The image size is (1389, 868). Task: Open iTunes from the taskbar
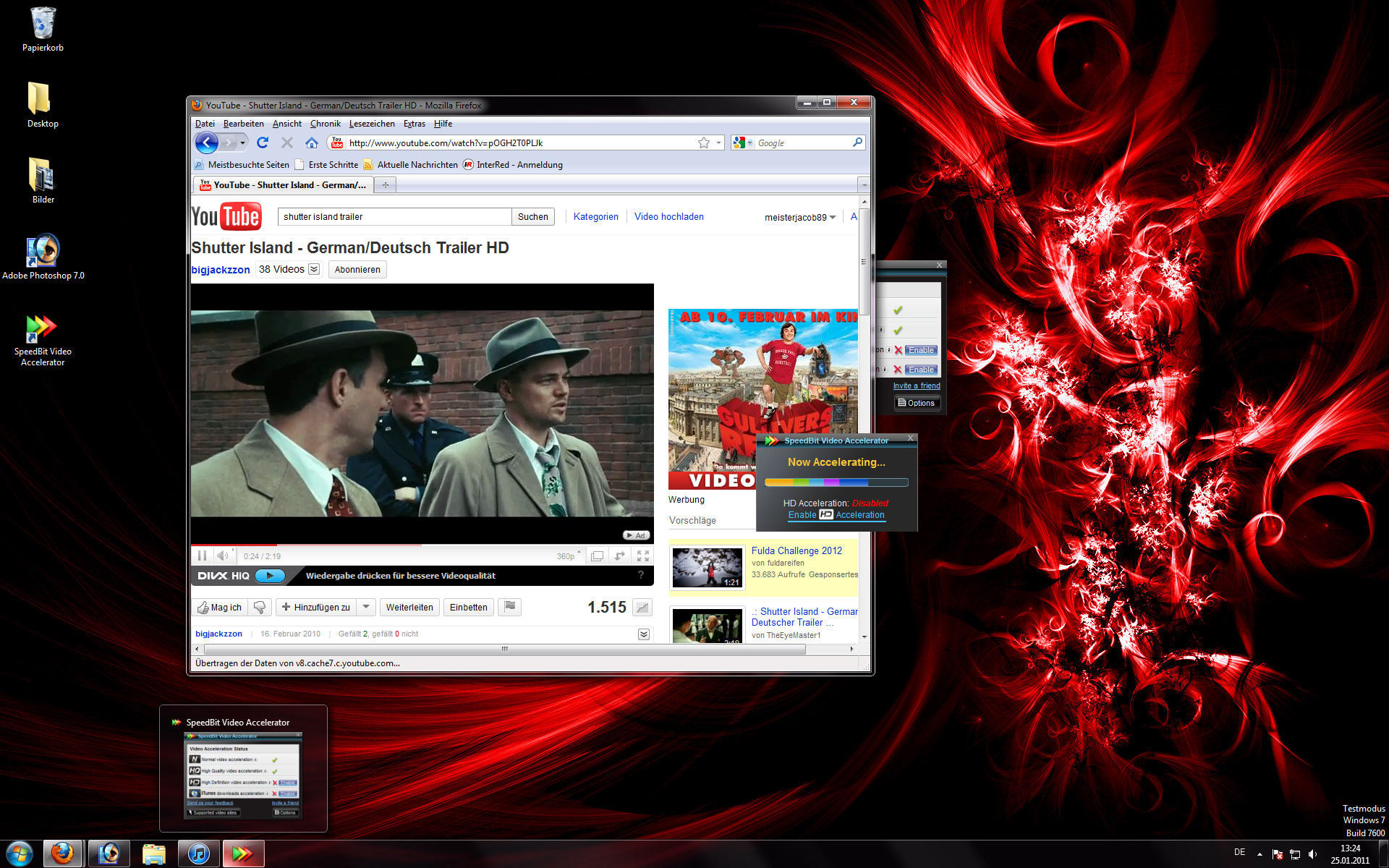198,854
